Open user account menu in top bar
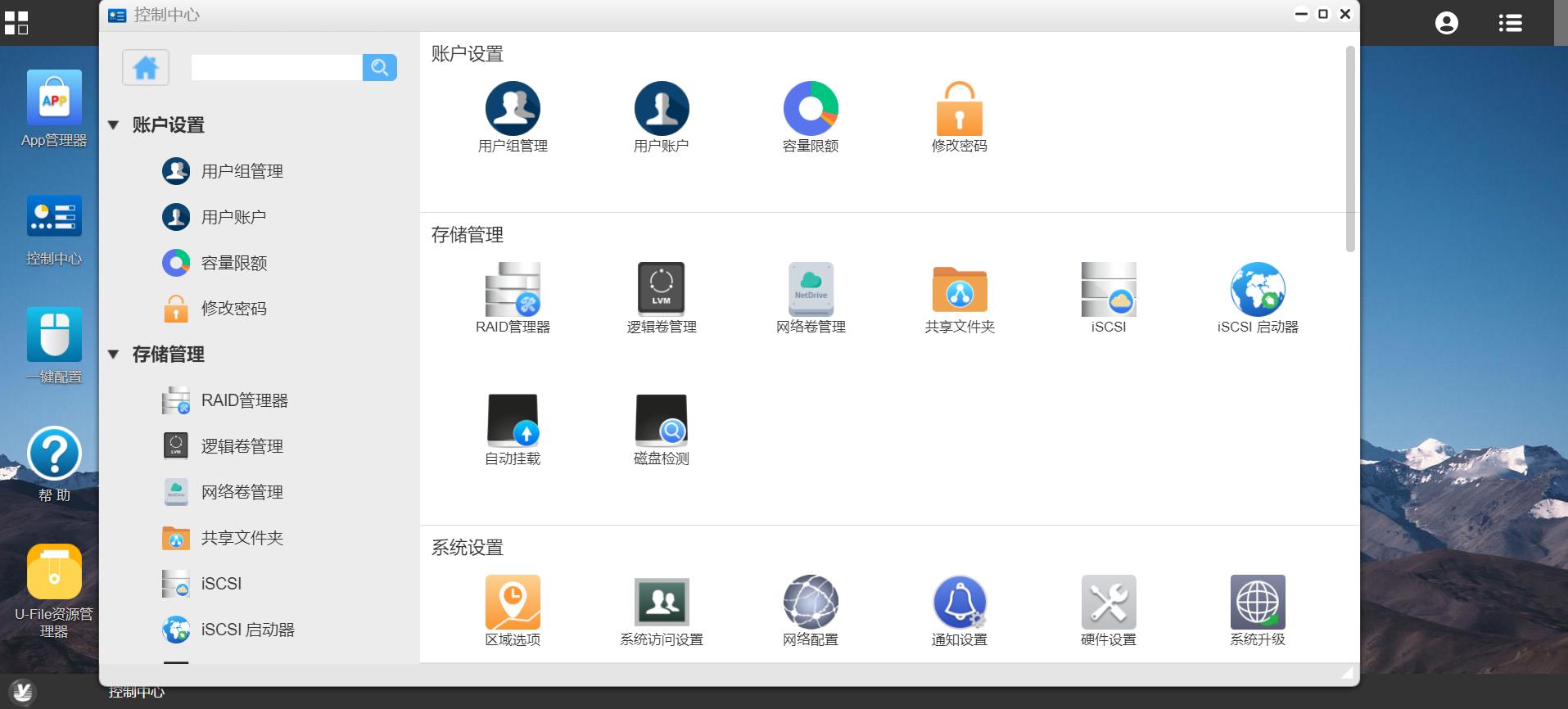The width and height of the screenshot is (1568, 709). coord(1447,23)
